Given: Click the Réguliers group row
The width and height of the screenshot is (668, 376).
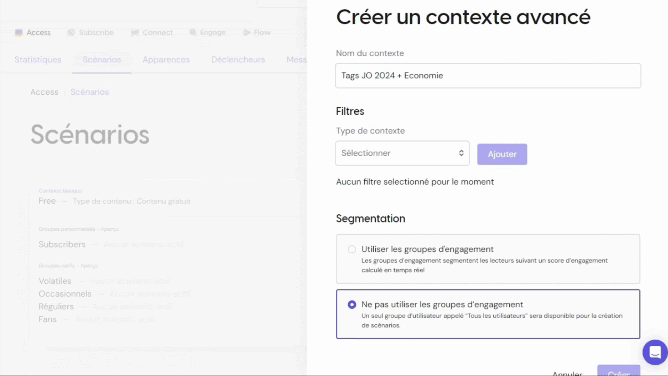Looking at the screenshot, I should coord(105,307).
